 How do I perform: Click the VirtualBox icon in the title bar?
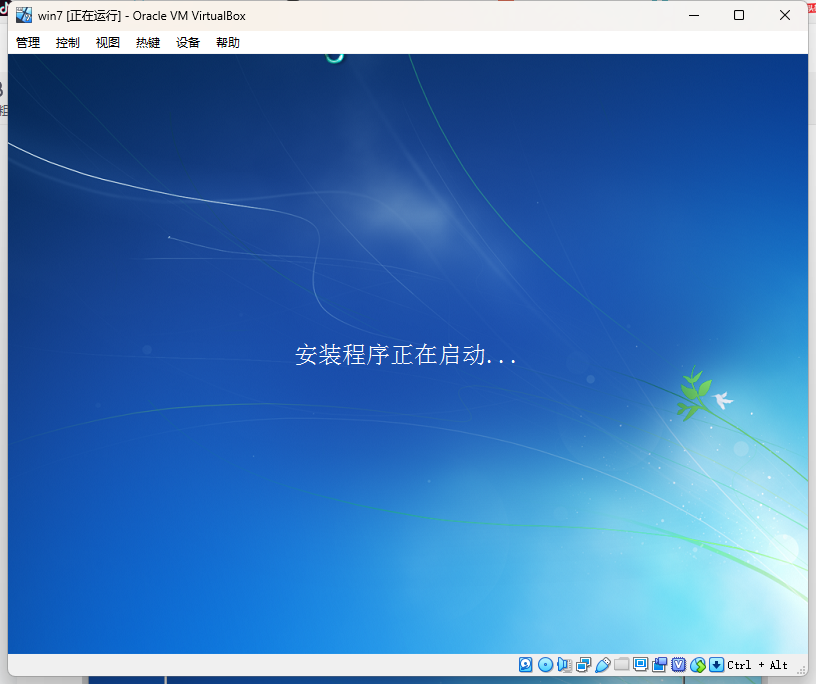click(x=24, y=15)
